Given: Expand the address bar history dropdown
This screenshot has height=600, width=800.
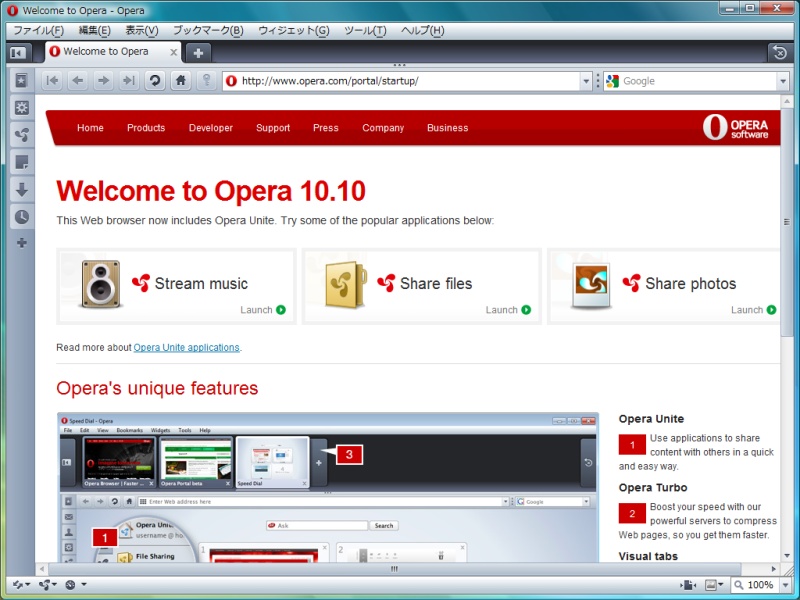Looking at the screenshot, I should pos(586,81).
